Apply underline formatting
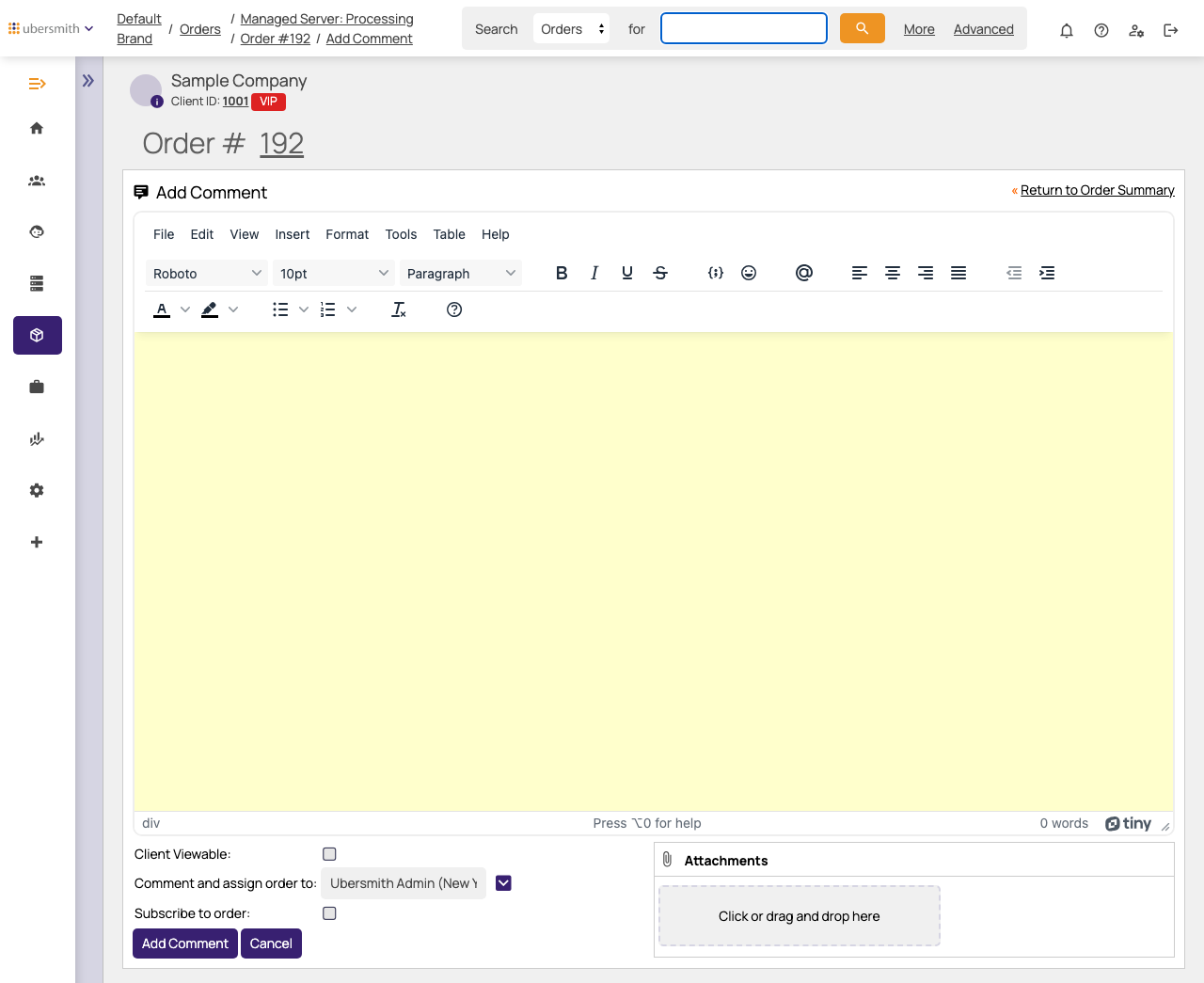The height and width of the screenshot is (983, 1204). [627, 273]
